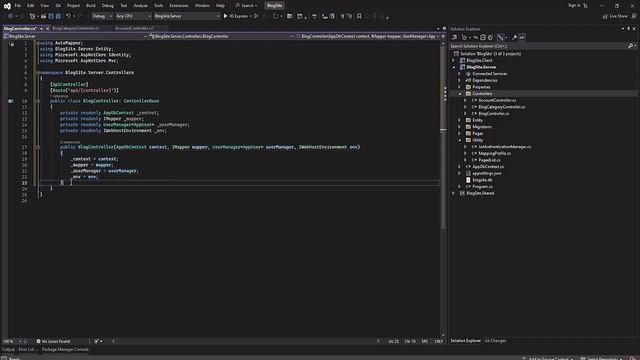Screen dimensions: 640x360
Task: Open the Error List tab
Action: 27,349
